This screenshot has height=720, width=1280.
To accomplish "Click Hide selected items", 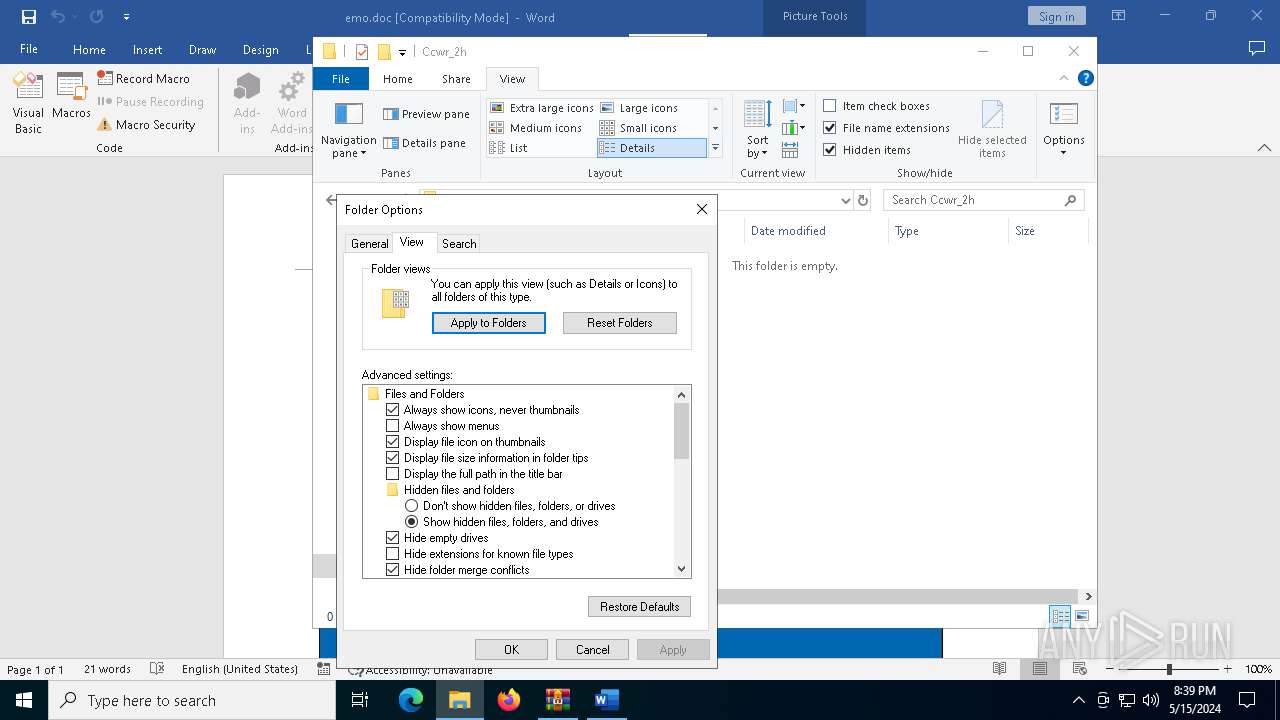I will click(x=992, y=130).
